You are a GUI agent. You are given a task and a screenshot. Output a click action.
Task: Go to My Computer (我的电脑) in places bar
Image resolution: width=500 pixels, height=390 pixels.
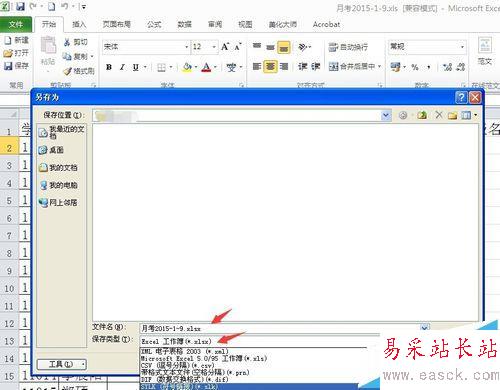tap(58, 185)
